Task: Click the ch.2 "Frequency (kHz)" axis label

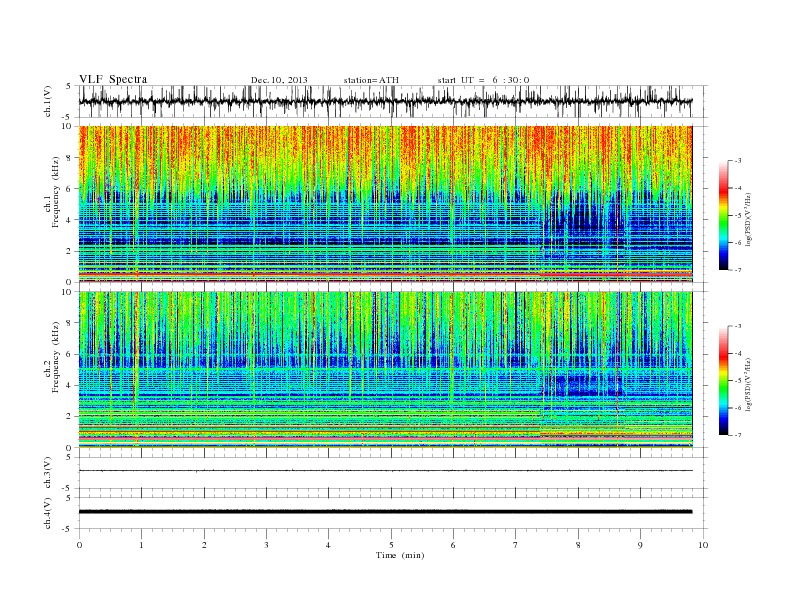Action: 56,357
